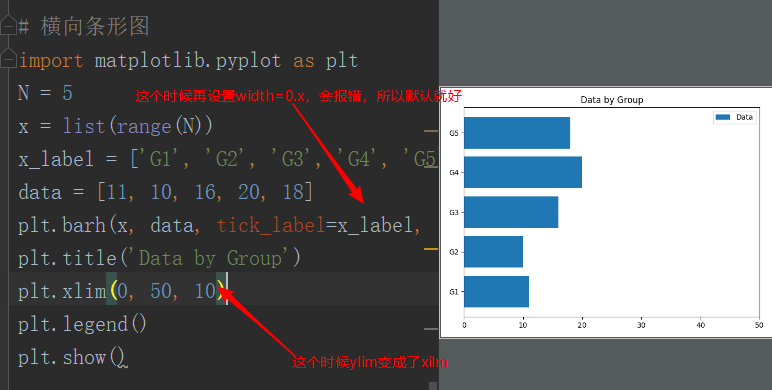Click the 'Data' legend label in chart
The width and height of the screenshot is (772, 390).
tap(744, 117)
